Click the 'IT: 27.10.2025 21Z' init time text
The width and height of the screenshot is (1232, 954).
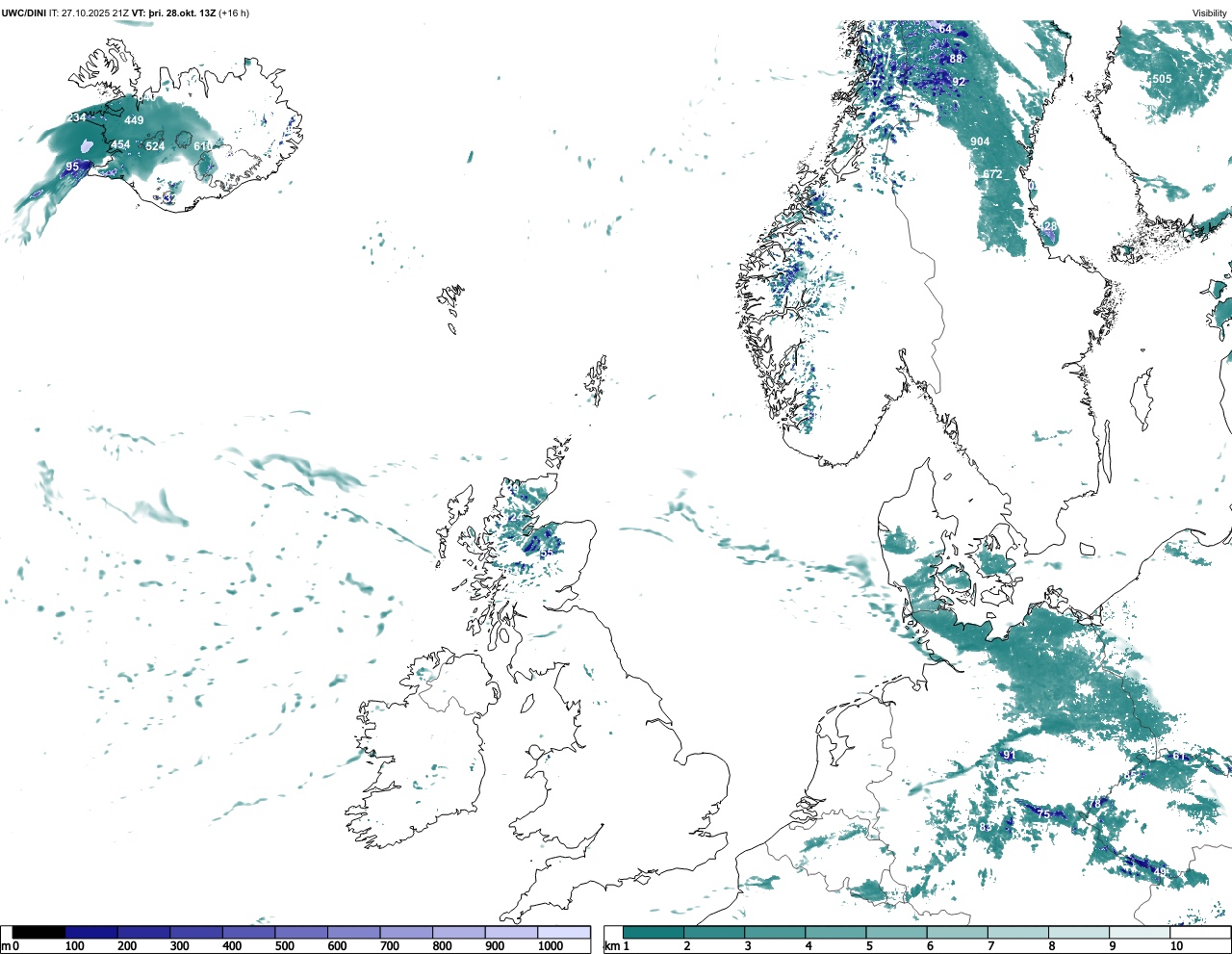tap(89, 13)
